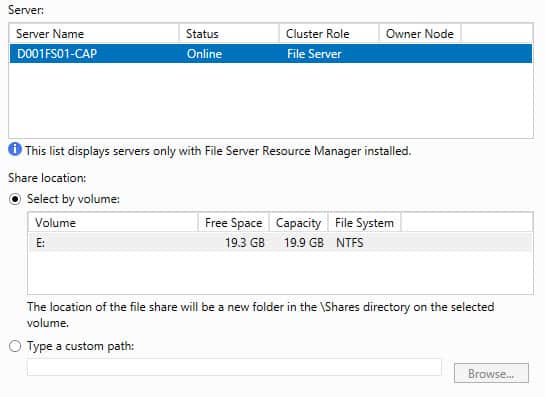545x397 pixels.
Task: Choose 'Type a custom path' radio option
Action: [x=15, y=346]
